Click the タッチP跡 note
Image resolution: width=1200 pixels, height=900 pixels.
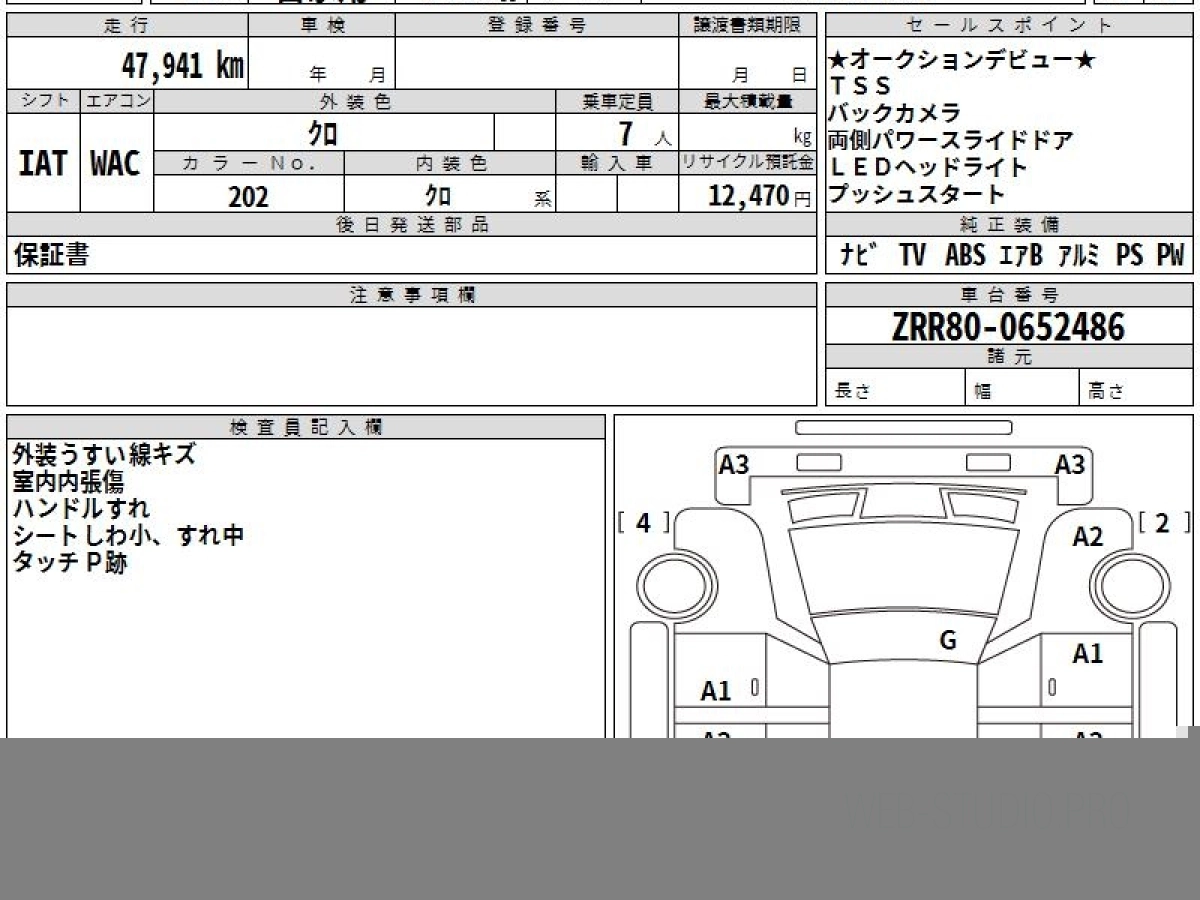coord(70,563)
